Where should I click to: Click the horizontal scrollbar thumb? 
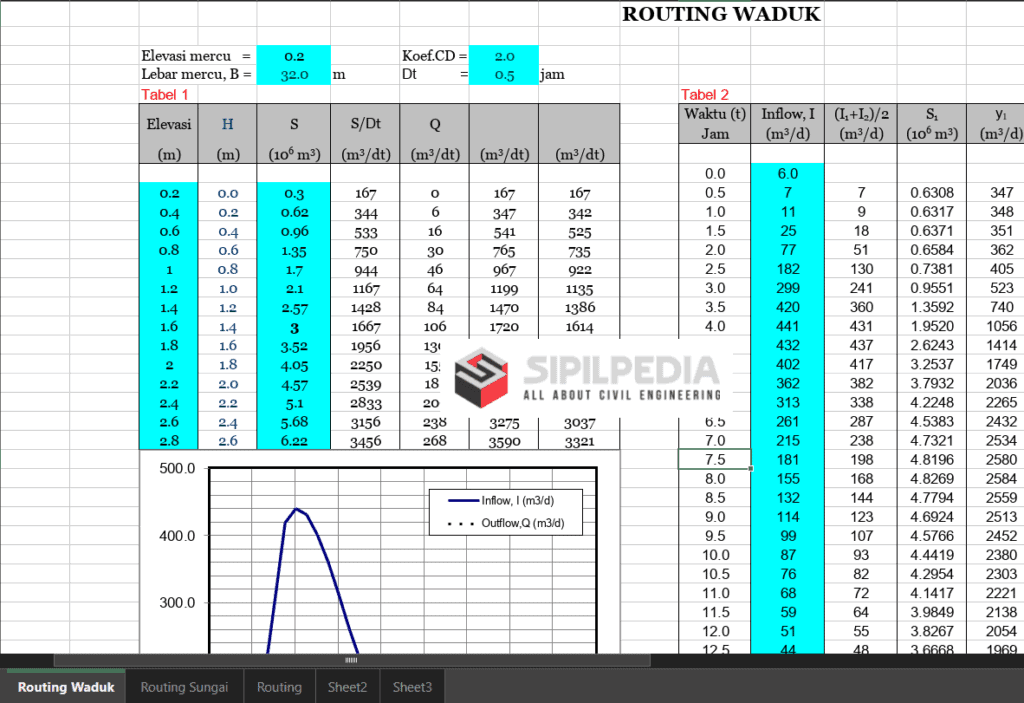[x=351, y=660]
